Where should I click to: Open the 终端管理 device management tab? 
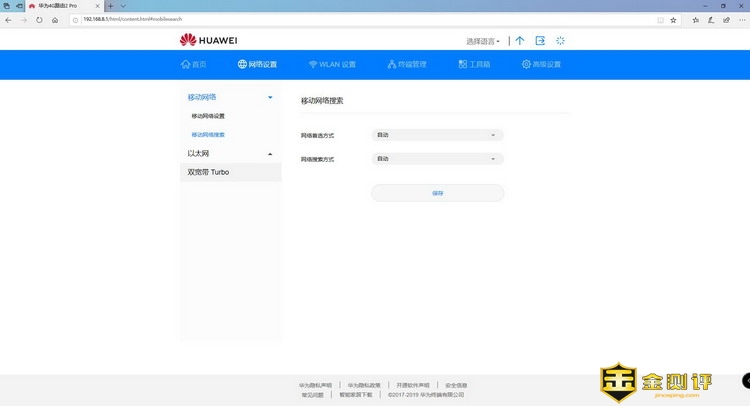click(406, 65)
